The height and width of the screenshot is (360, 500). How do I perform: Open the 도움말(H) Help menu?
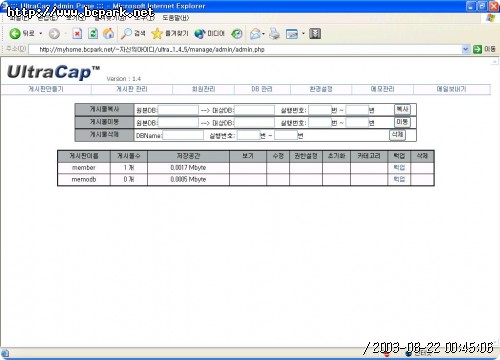pos(175,18)
